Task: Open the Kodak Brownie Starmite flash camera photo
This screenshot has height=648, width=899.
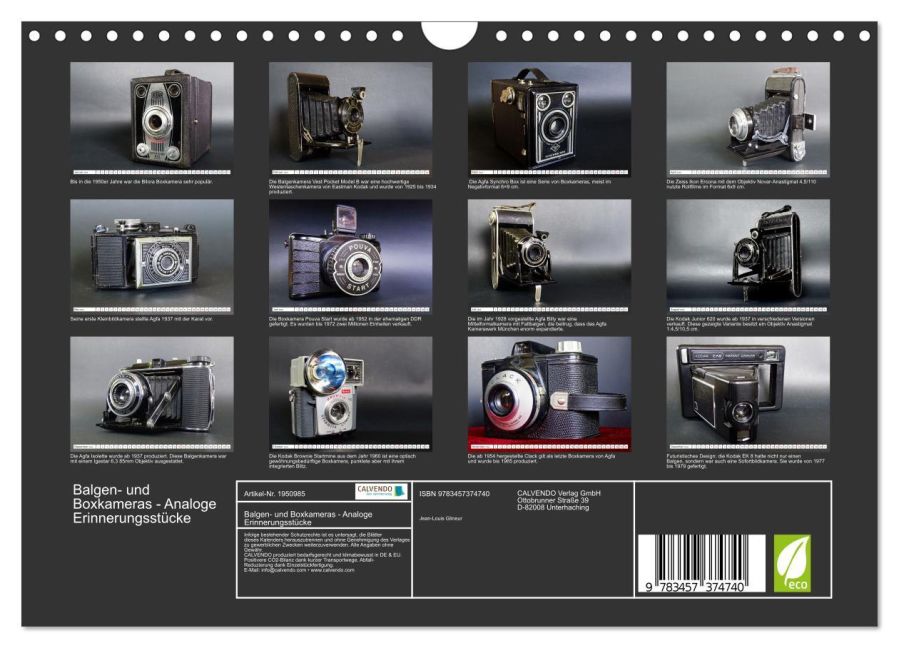Action: click(350, 393)
